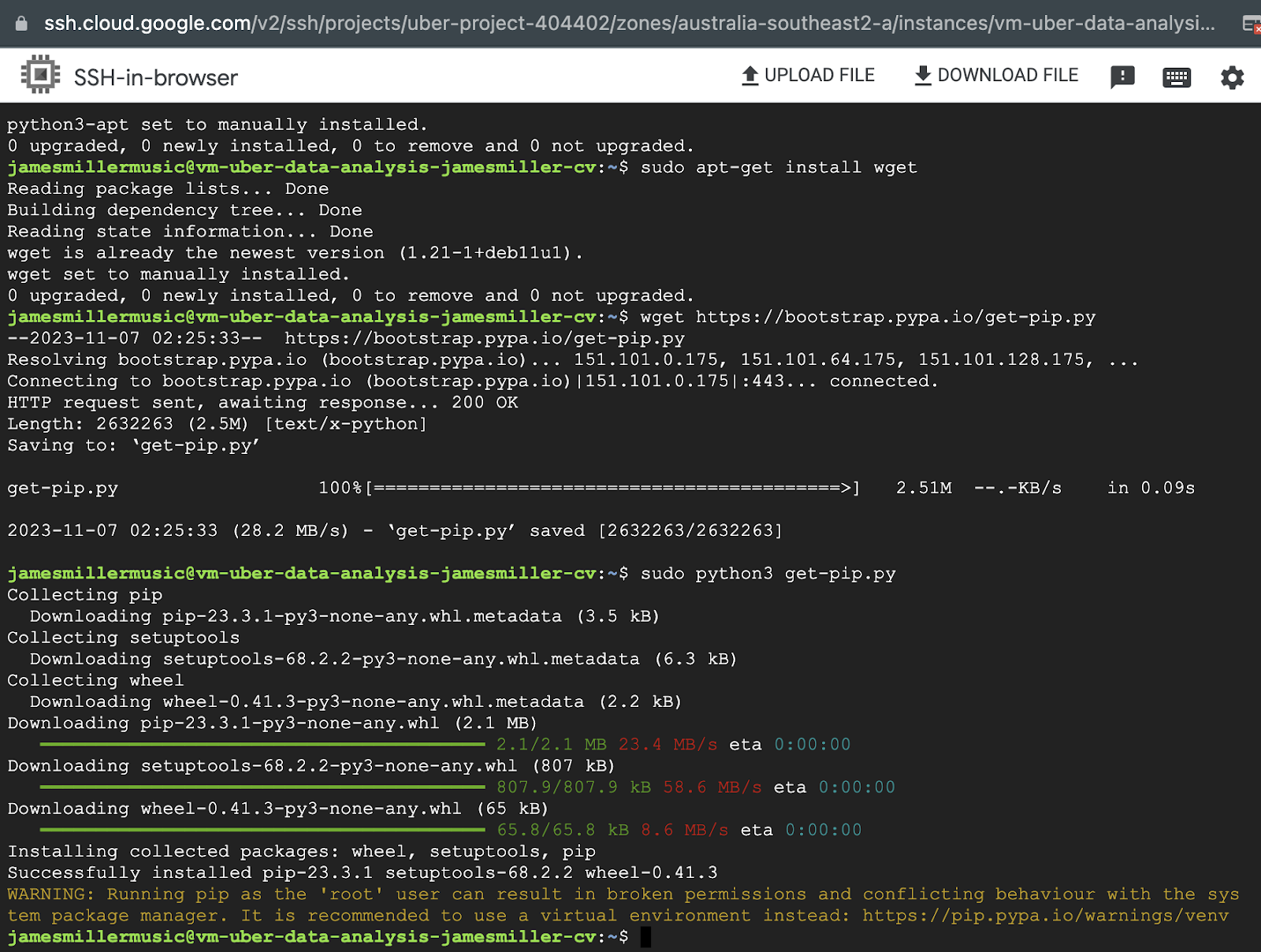Open the keyboard shortcuts icon
This screenshot has height=952, width=1261.
pyautogui.click(x=1176, y=77)
